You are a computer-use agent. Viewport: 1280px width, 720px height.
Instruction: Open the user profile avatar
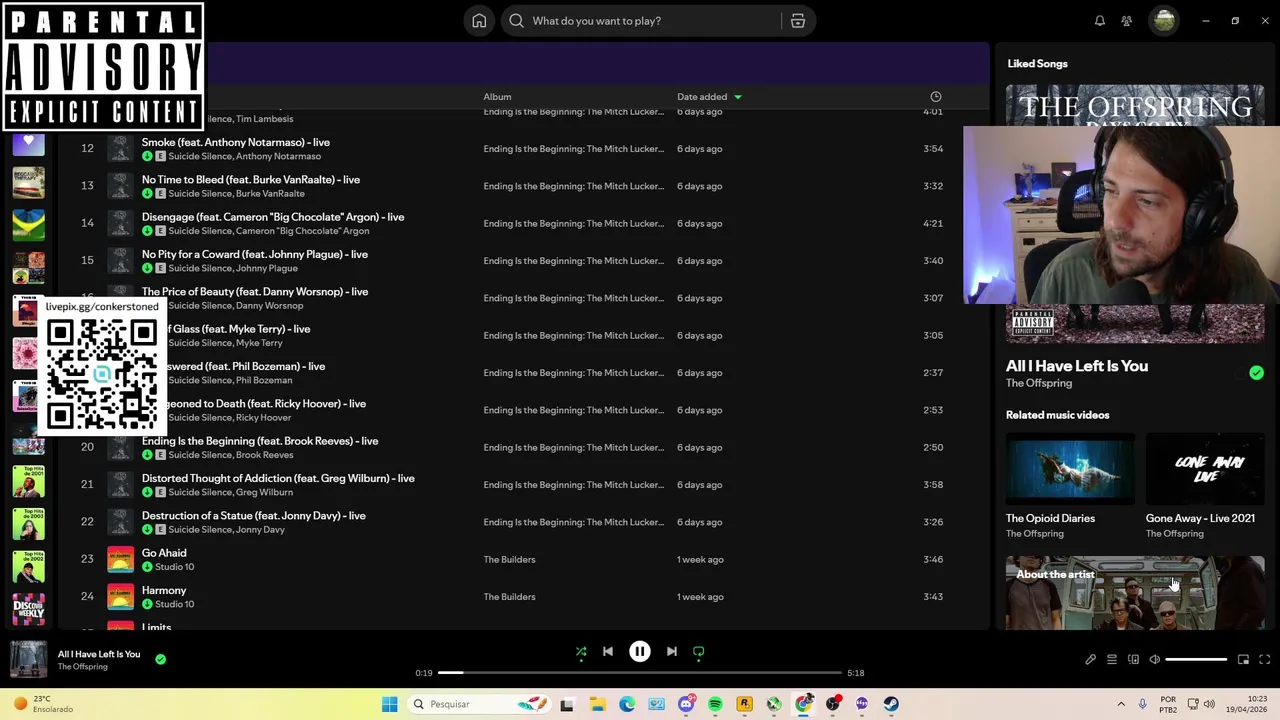[1164, 21]
